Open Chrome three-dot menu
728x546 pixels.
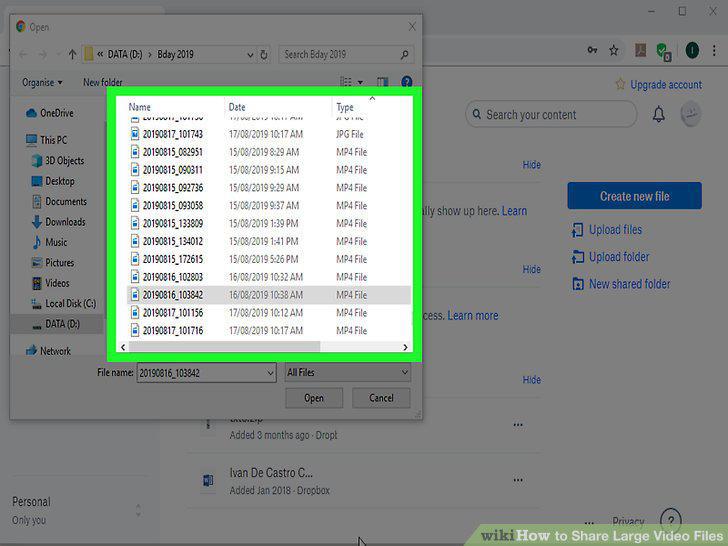point(714,50)
